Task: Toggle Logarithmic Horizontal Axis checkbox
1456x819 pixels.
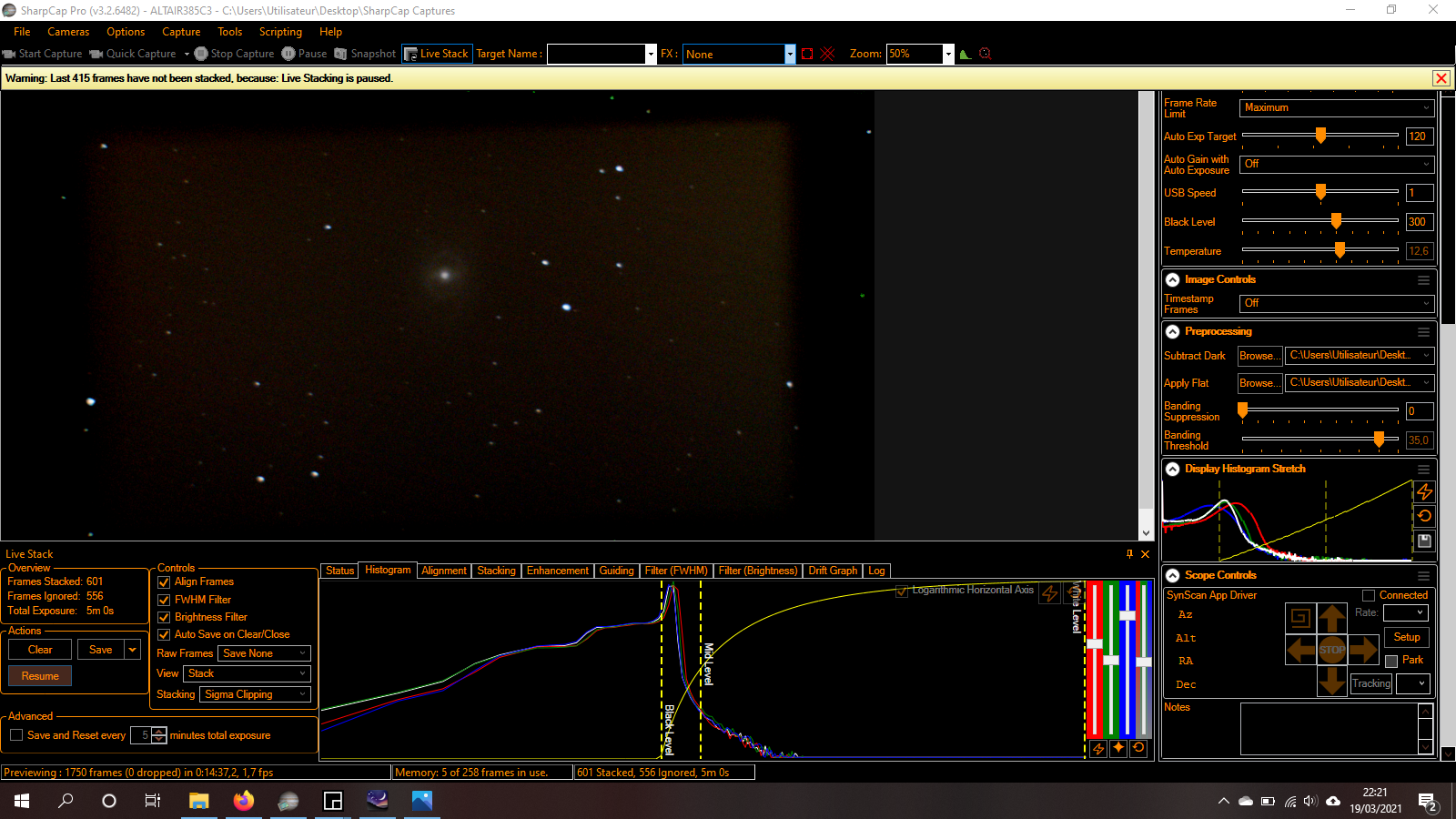Action: pyautogui.click(x=902, y=591)
